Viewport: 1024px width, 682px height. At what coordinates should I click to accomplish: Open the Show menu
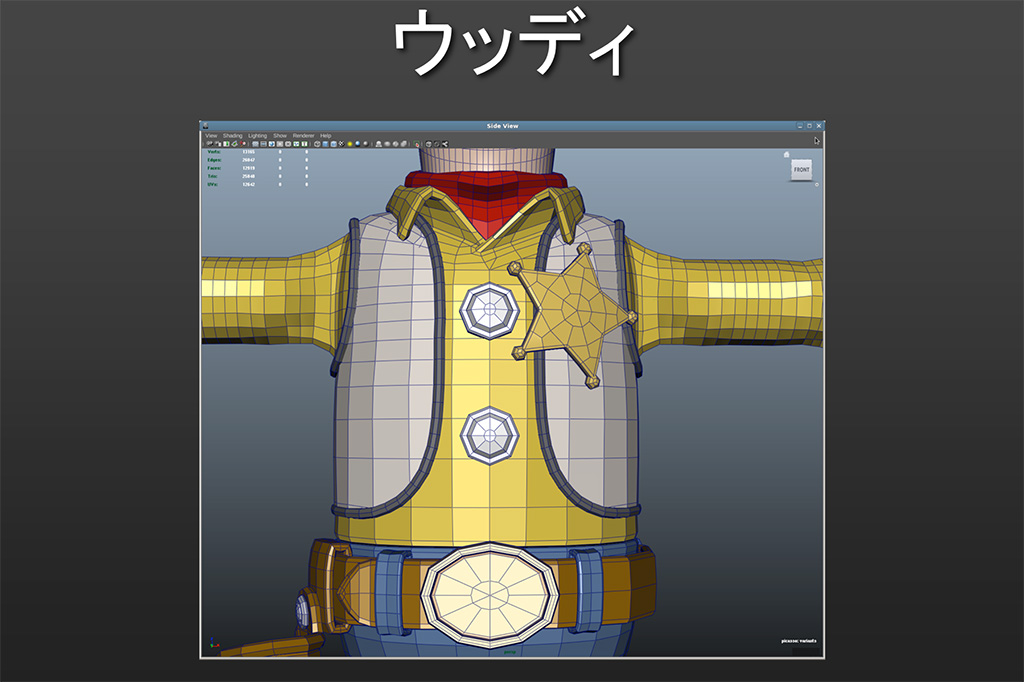pos(280,136)
